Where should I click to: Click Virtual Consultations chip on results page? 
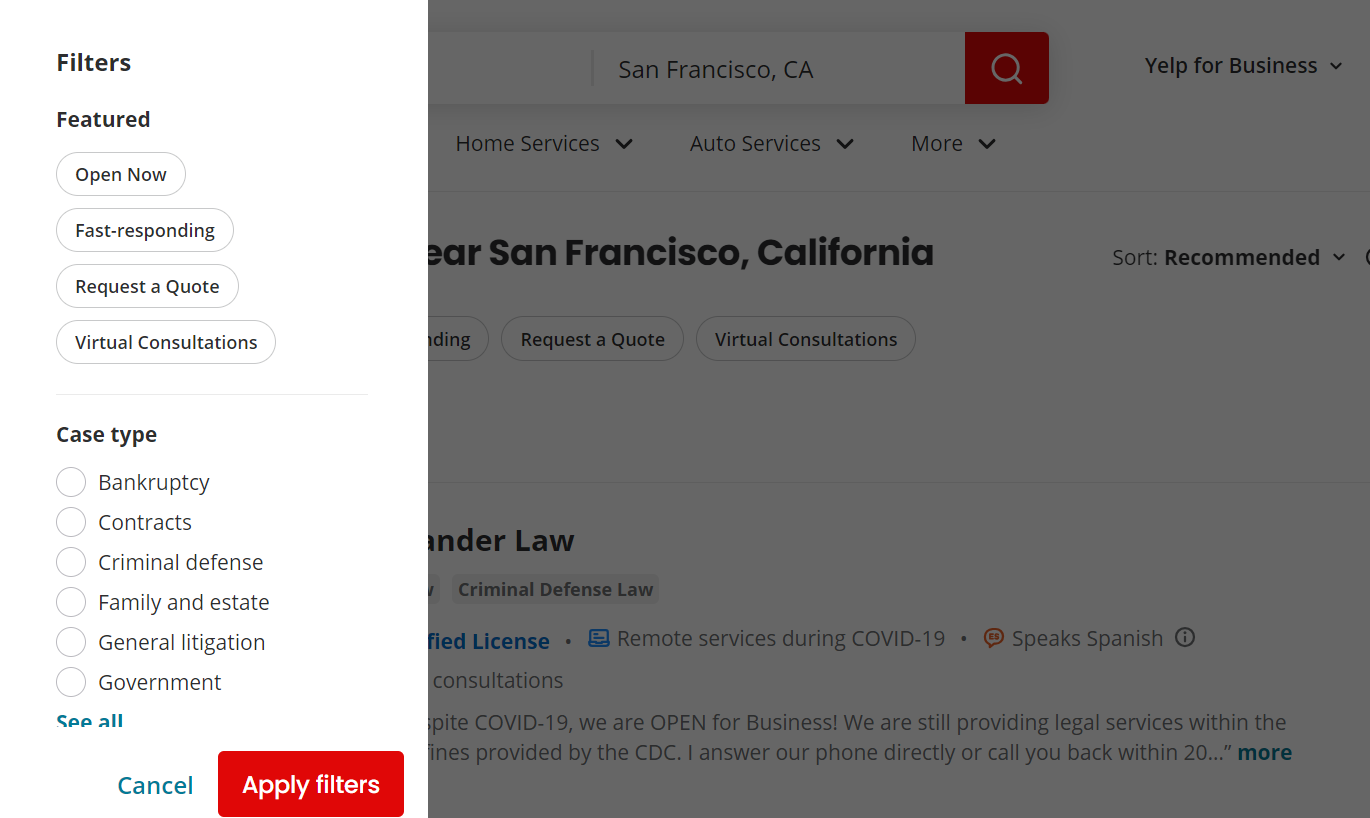click(806, 339)
